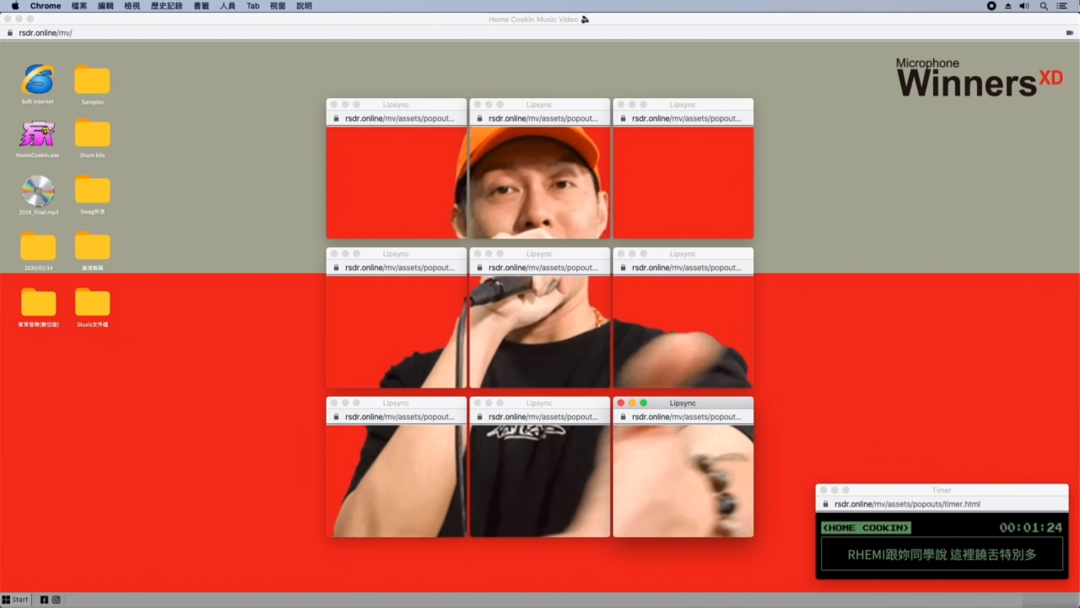Open the Apple menu
Image resolution: width=1080 pixels, height=608 pixels.
point(15,6)
